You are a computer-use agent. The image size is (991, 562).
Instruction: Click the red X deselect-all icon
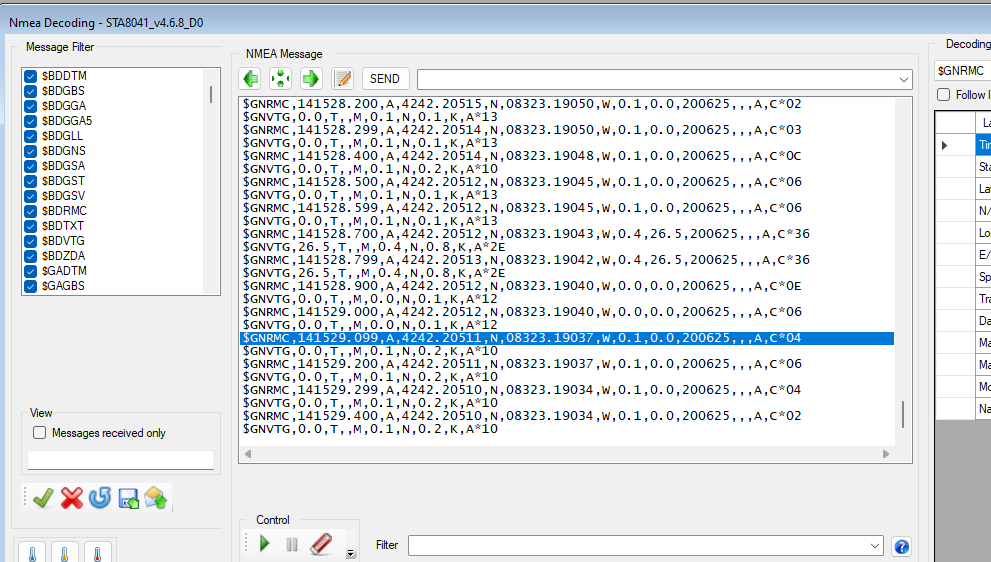[x=71, y=498]
